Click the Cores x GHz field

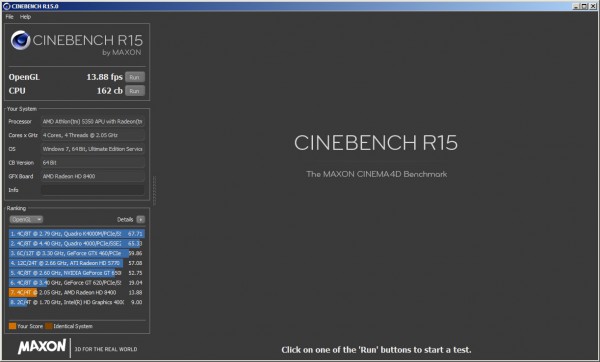[x=93, y=135]
